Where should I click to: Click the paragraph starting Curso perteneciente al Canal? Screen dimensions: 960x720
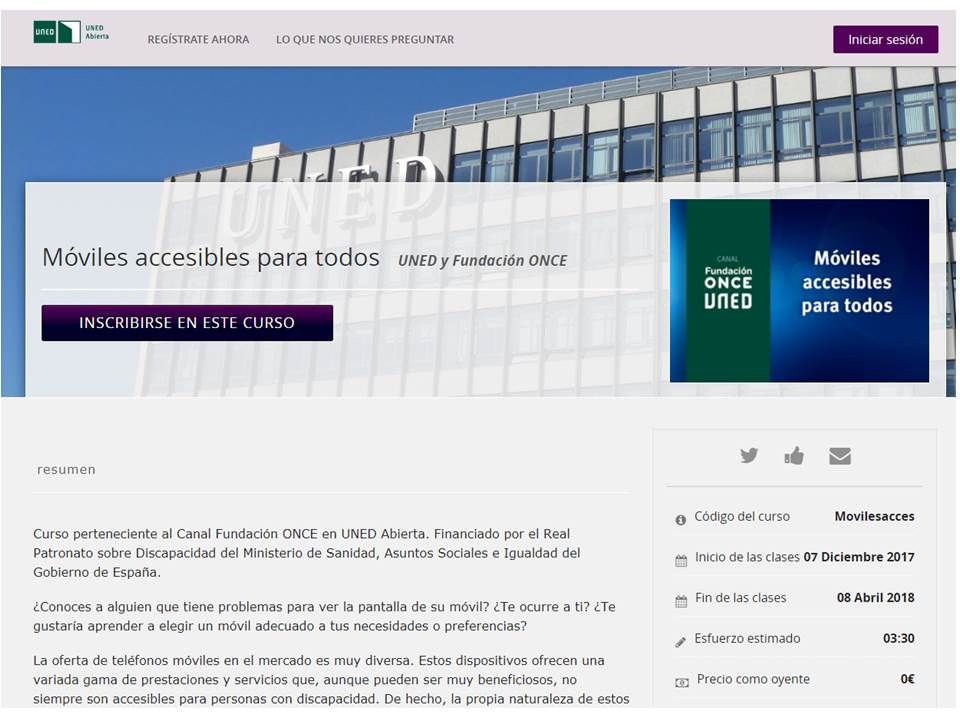(x=307, y=553)
